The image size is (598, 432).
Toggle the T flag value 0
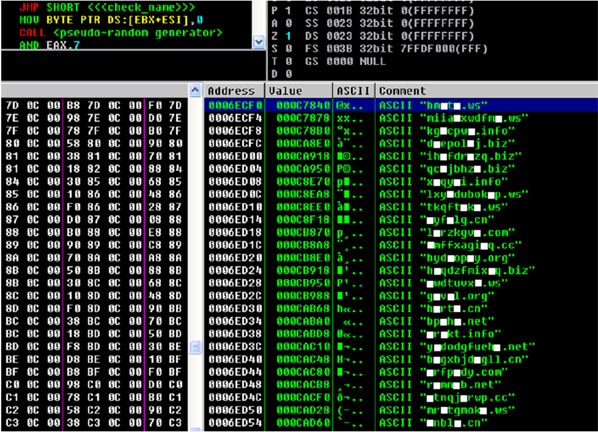288,61
